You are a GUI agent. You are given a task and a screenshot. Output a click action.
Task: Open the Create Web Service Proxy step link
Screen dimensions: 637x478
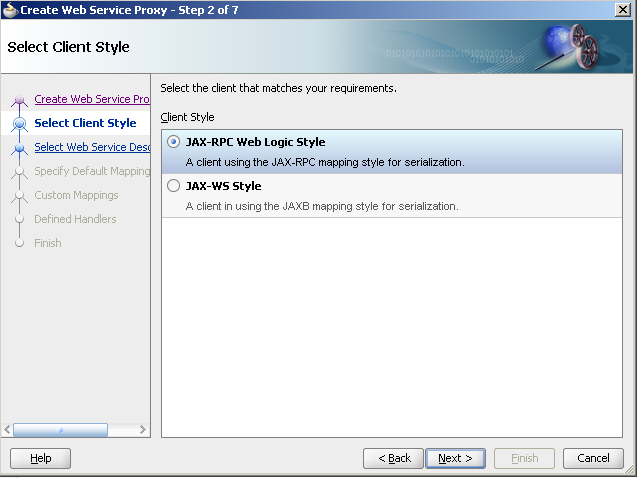coord(92,99)
